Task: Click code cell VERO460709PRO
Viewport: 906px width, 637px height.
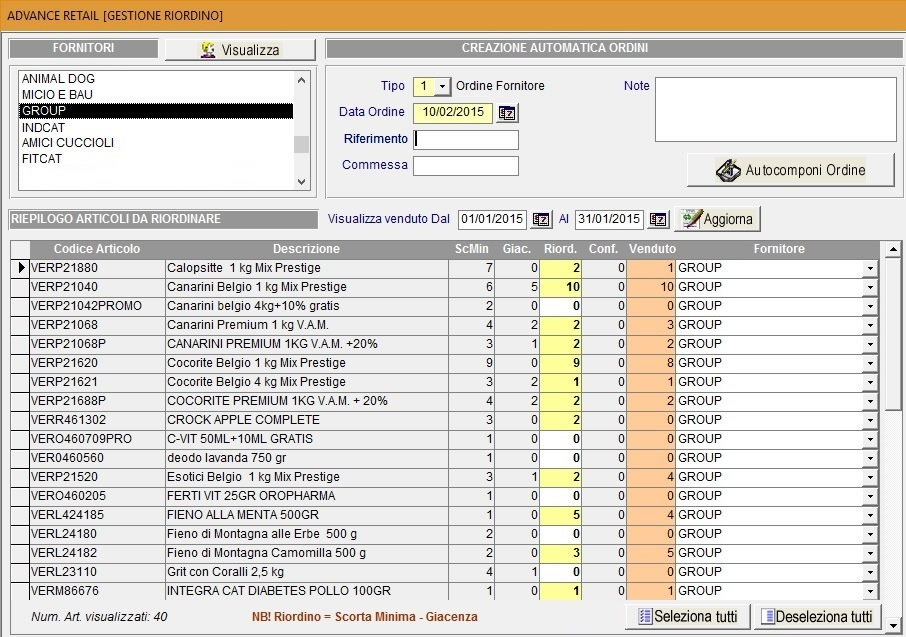Action: [97, 439]
